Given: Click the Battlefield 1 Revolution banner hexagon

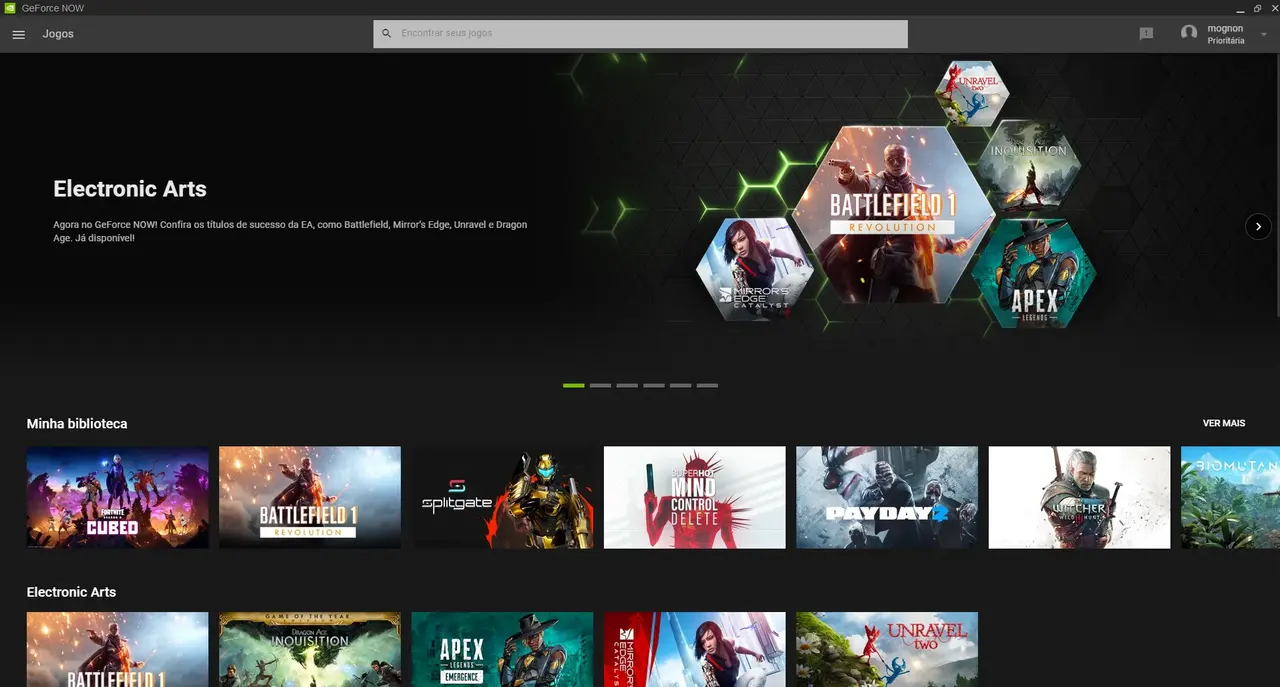Looking at the screenshot, I should 893,214.
